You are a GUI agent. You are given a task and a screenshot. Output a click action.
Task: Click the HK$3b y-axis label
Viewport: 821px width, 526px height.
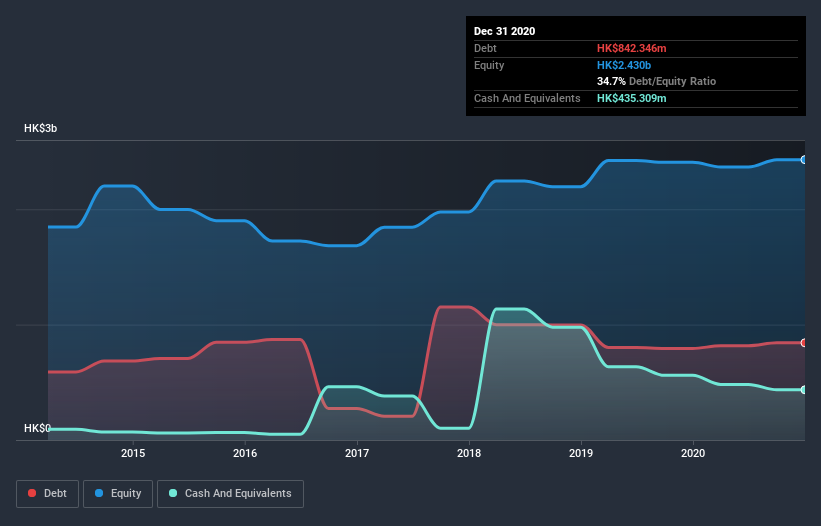pos(40,128)
